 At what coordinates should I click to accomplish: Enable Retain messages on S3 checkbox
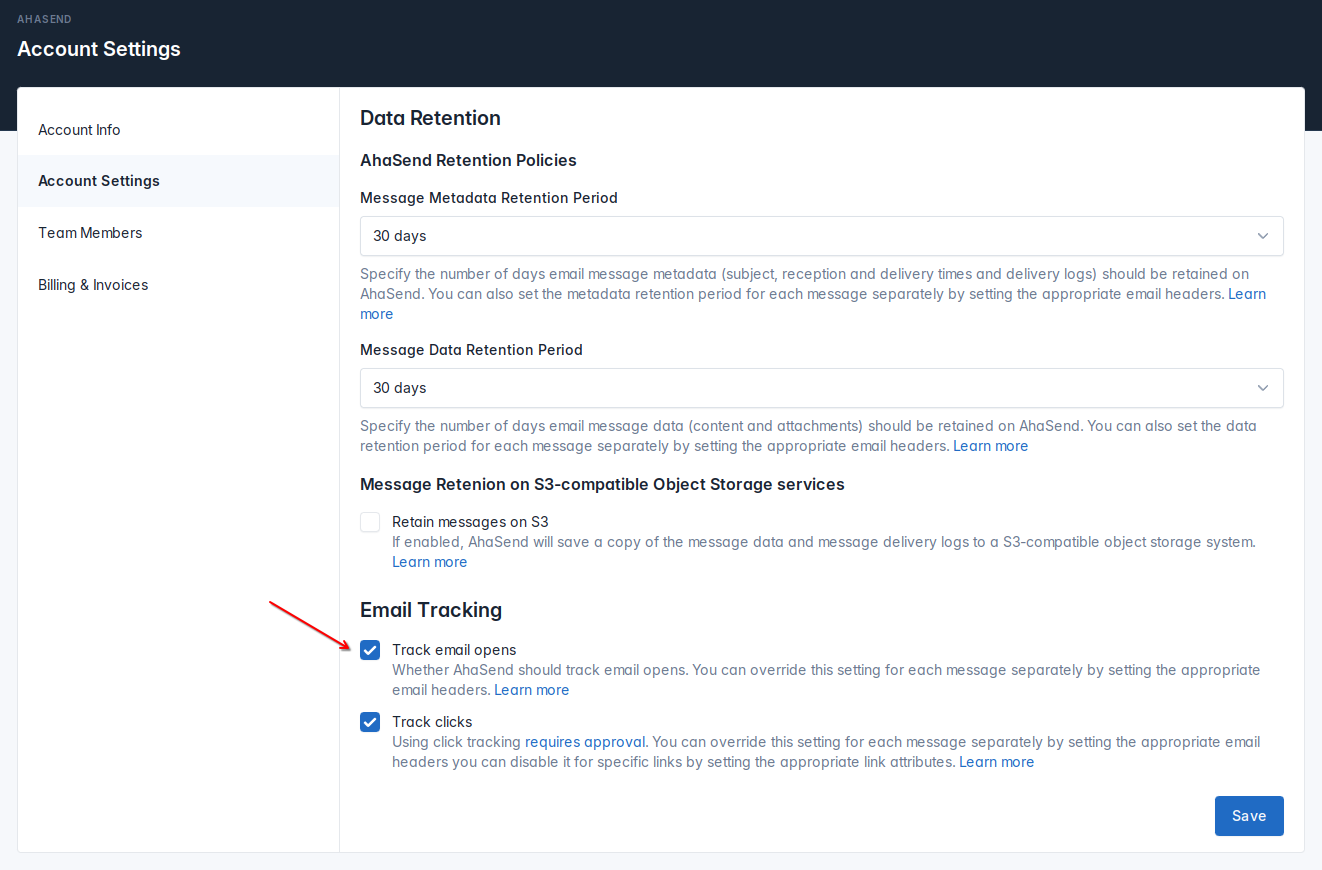[370, 522]
